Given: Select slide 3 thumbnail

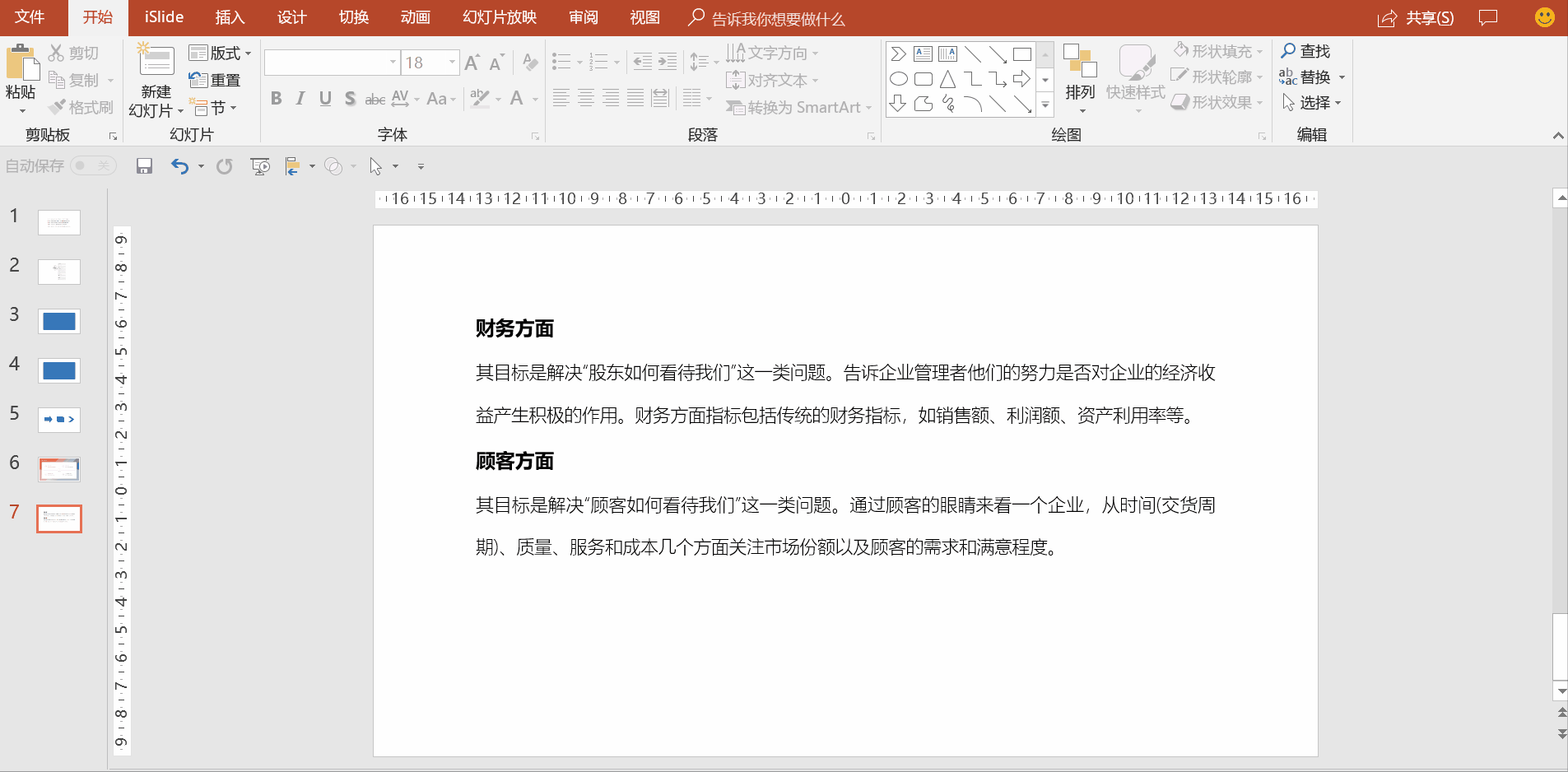Looking at the screenshot, I should pos(59,321).
